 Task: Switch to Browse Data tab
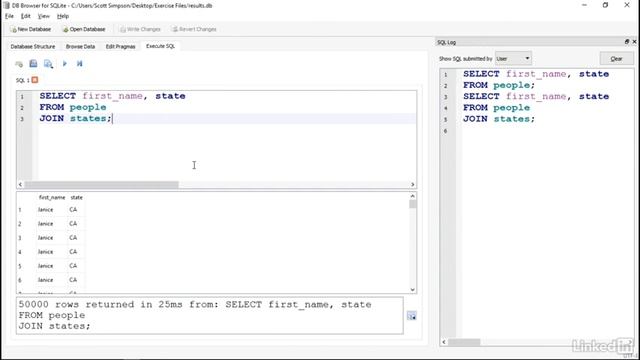click(x=80, y=47)
